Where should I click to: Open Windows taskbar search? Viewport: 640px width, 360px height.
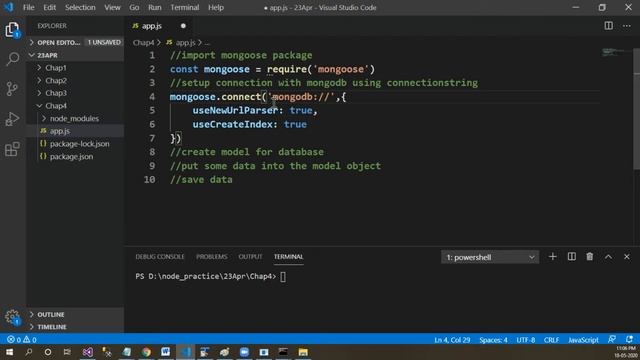29,352
